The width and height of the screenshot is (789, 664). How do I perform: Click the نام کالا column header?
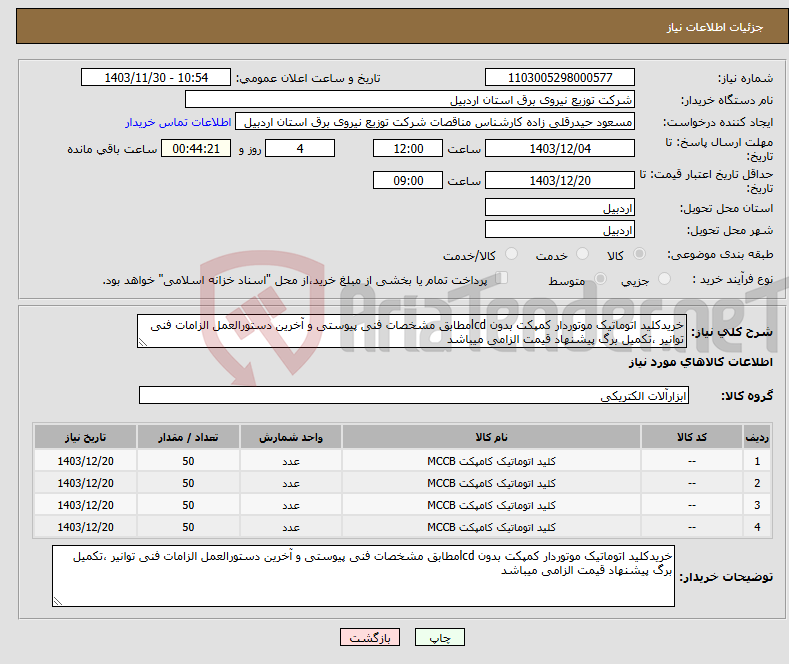[491, 437]
